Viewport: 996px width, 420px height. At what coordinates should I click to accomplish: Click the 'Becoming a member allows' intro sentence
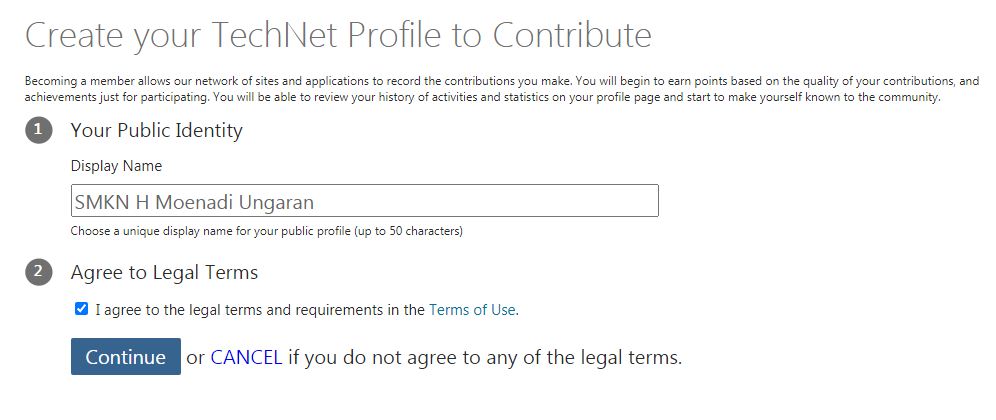point(300,81)
